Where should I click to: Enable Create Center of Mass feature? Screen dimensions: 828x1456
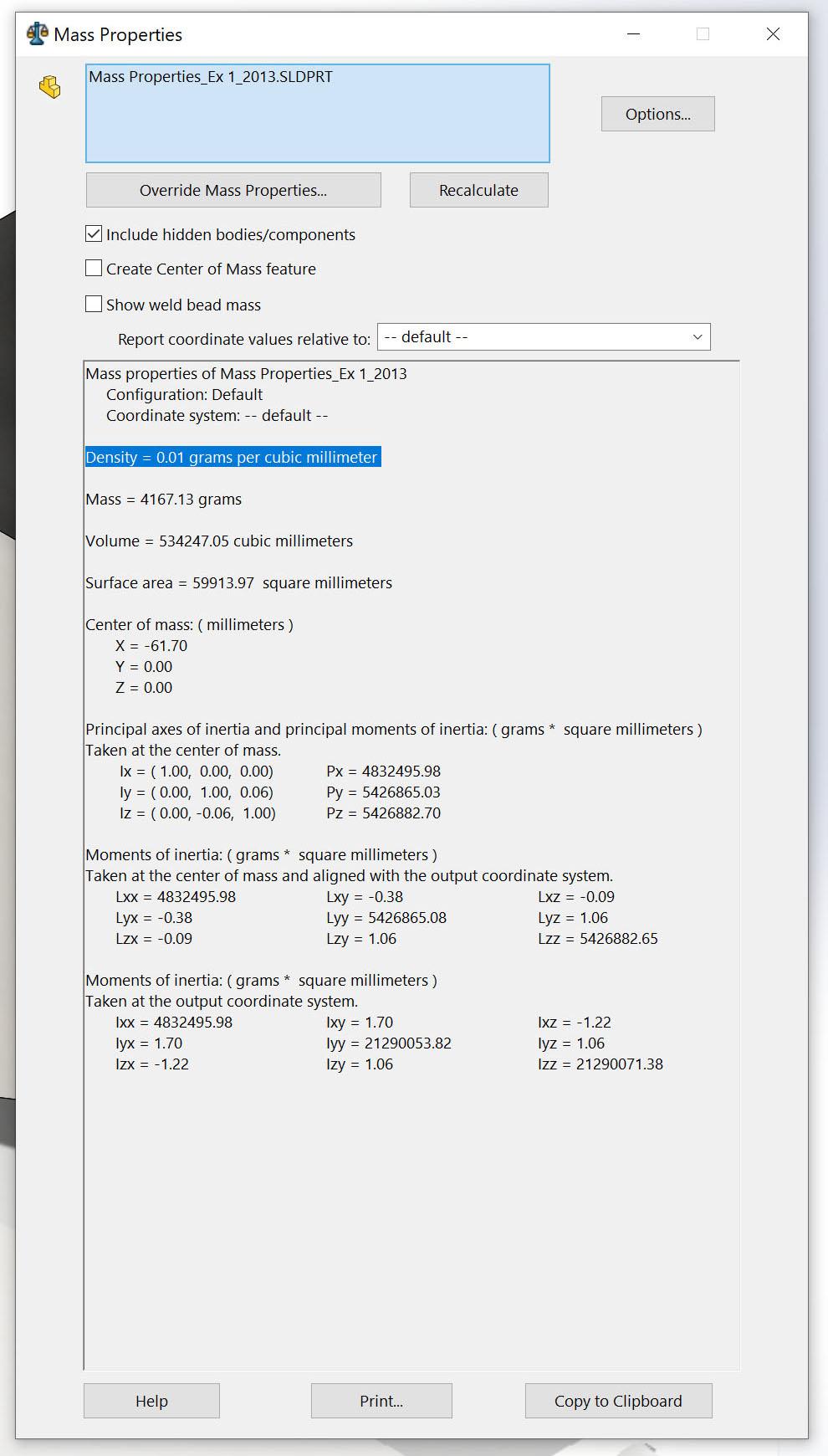pyautogui.click(x=94, y=269)
